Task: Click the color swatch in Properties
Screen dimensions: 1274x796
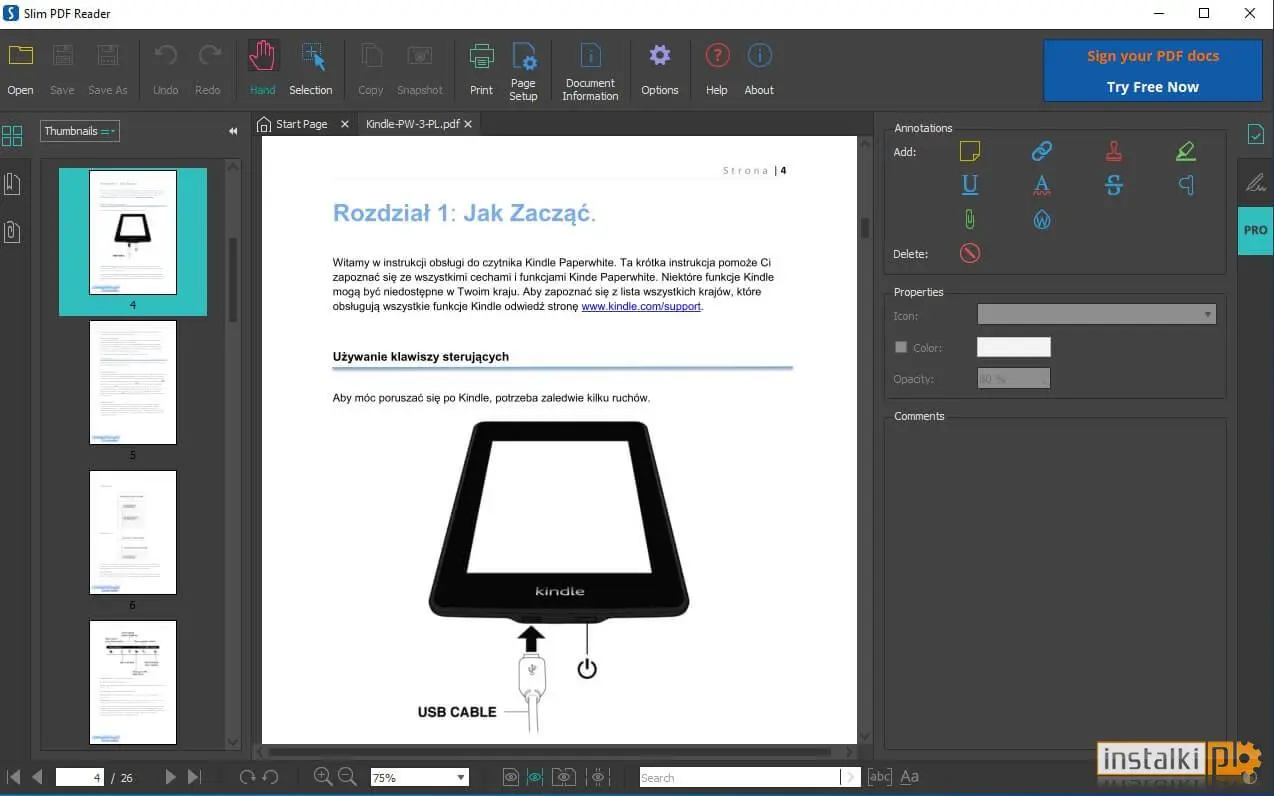Action: point(1014,347)
